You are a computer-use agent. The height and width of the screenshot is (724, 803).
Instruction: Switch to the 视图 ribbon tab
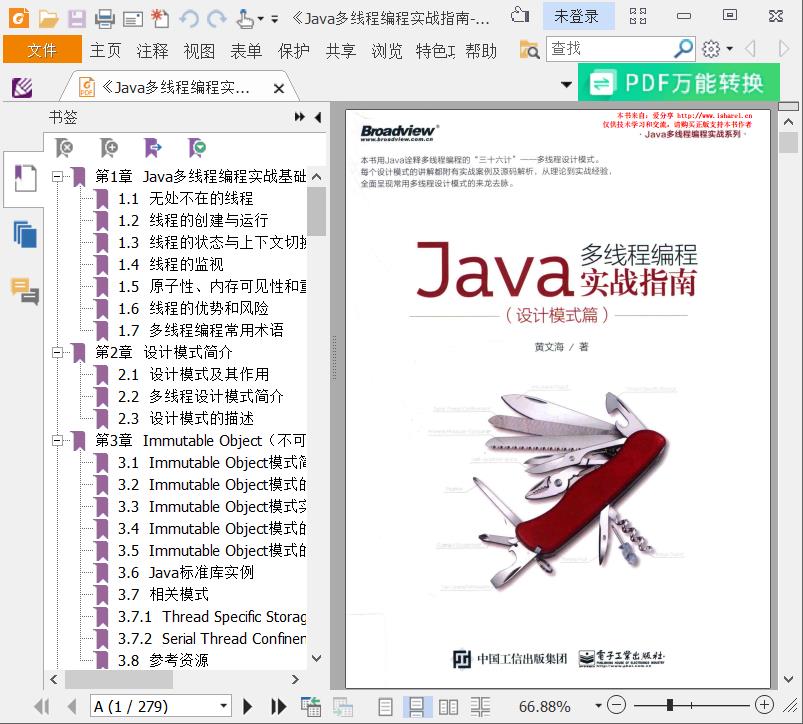coord(199,50)
